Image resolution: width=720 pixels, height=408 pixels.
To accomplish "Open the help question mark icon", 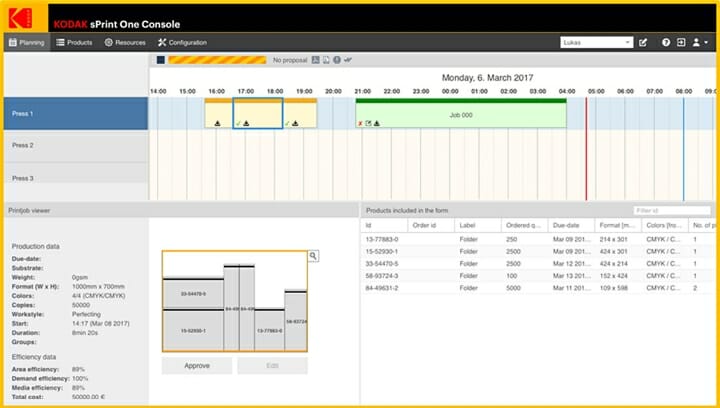I will (666, 43).
